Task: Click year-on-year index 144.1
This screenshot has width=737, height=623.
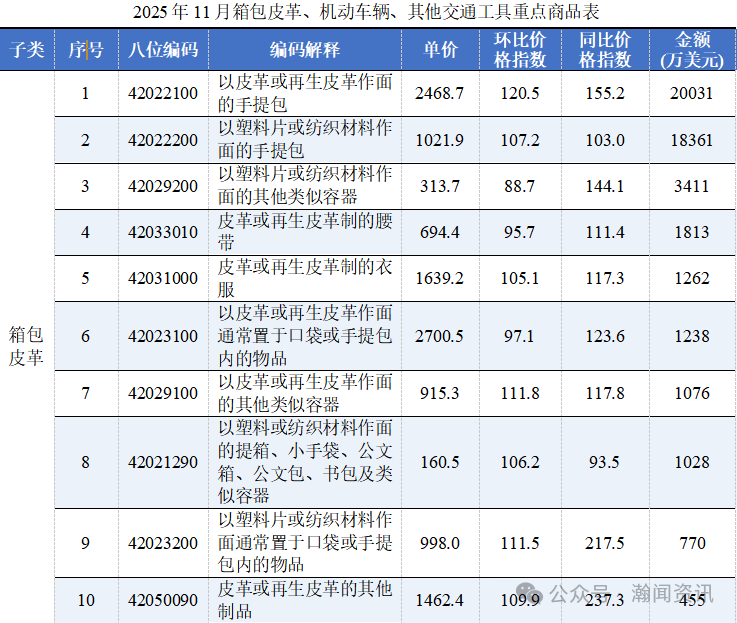Action: point(605,186)
